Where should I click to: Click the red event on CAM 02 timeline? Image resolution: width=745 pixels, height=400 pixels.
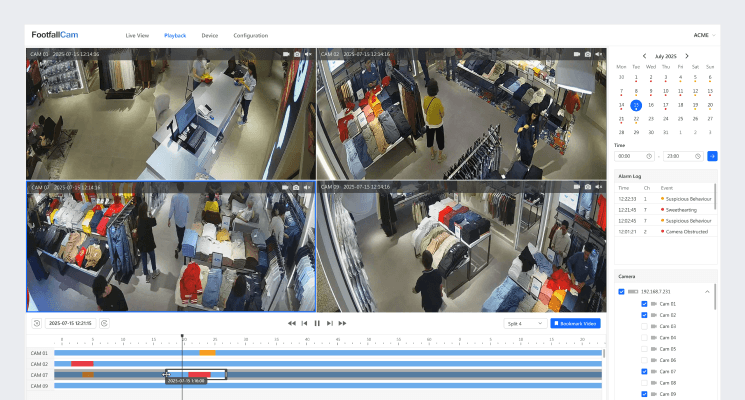82,364
